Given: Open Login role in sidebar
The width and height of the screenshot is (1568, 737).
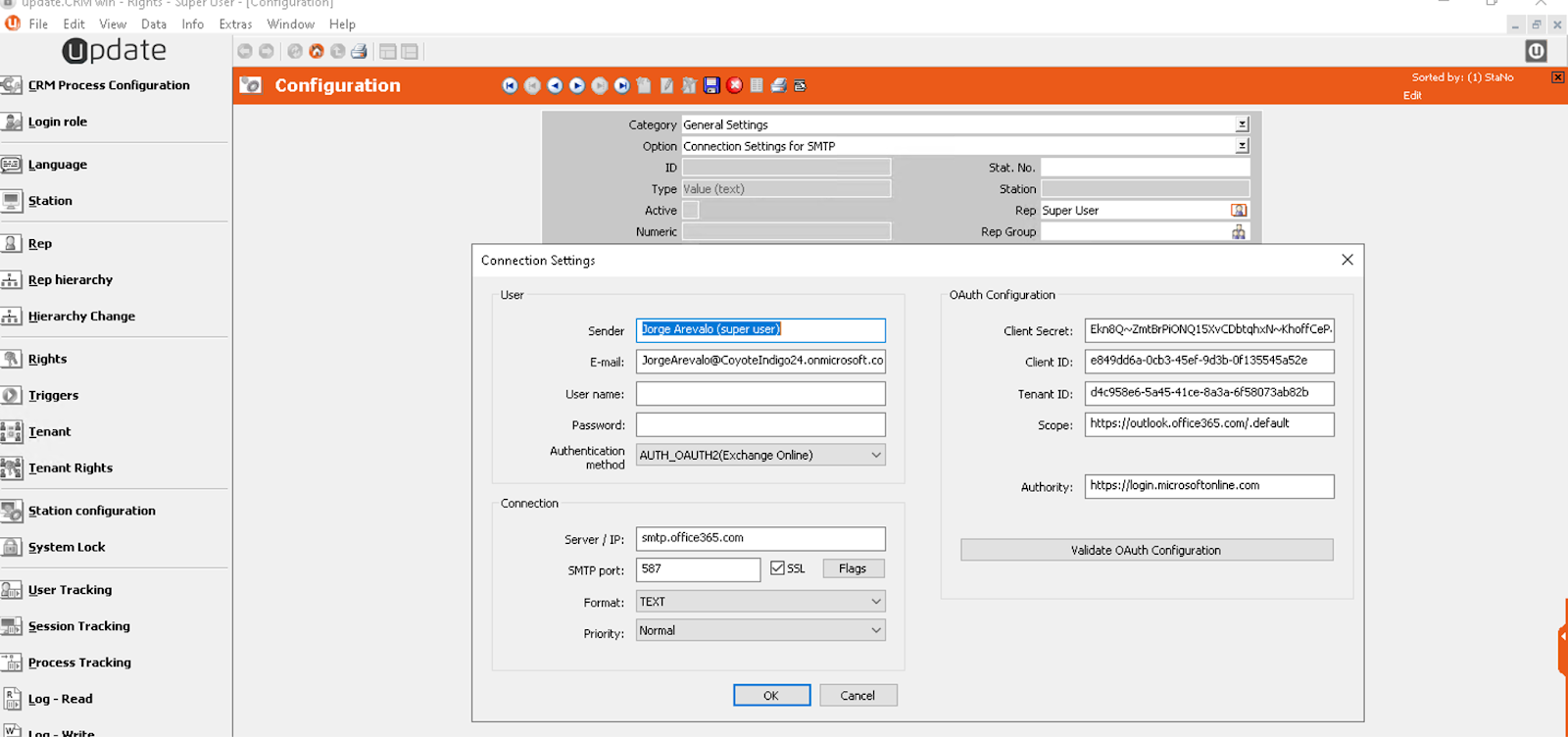Looking at the screenshot, I should [58, 122].
